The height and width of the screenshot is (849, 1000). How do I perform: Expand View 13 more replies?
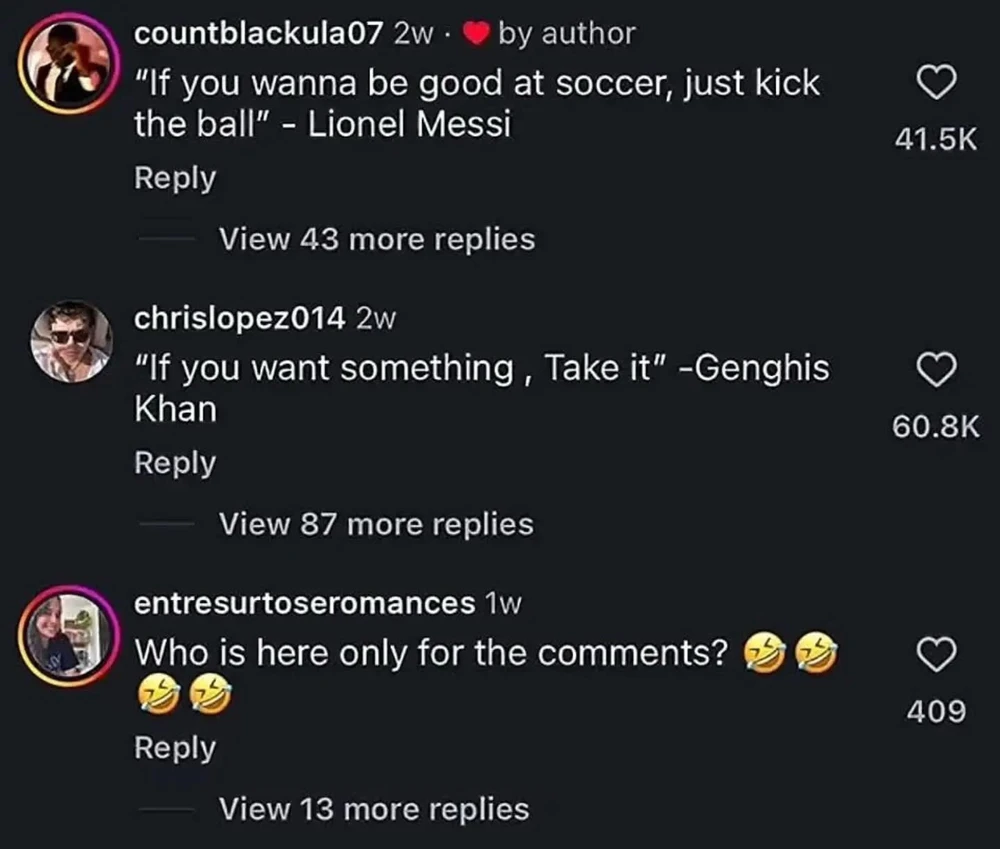tap(374, 808)
